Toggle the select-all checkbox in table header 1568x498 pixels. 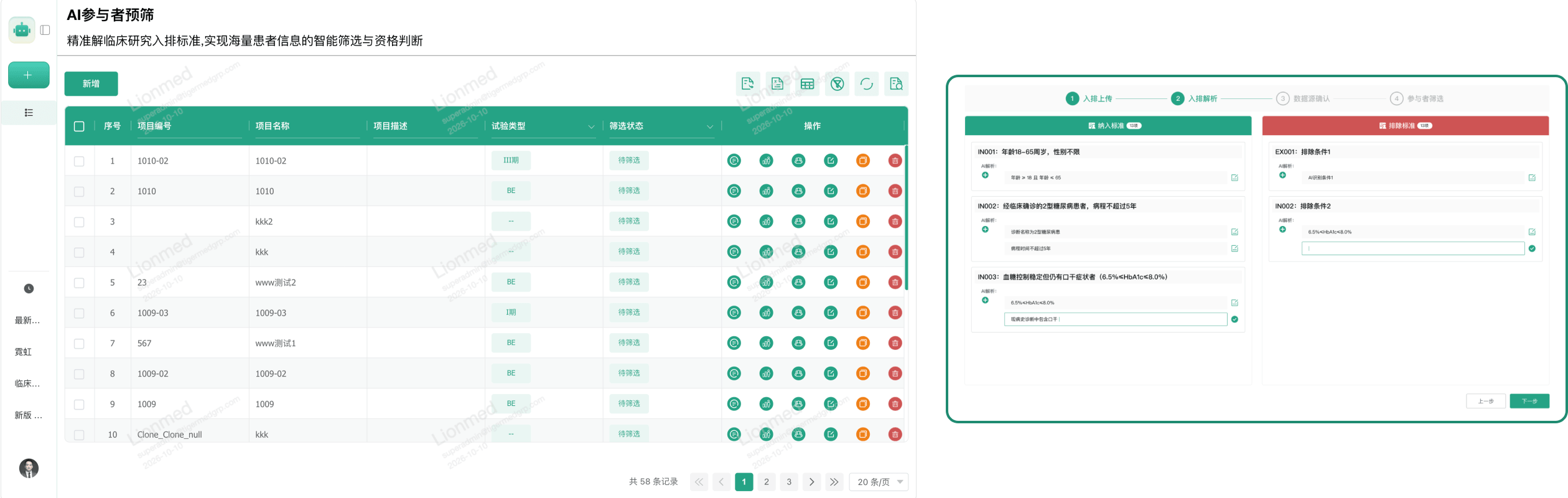(79, 126)
